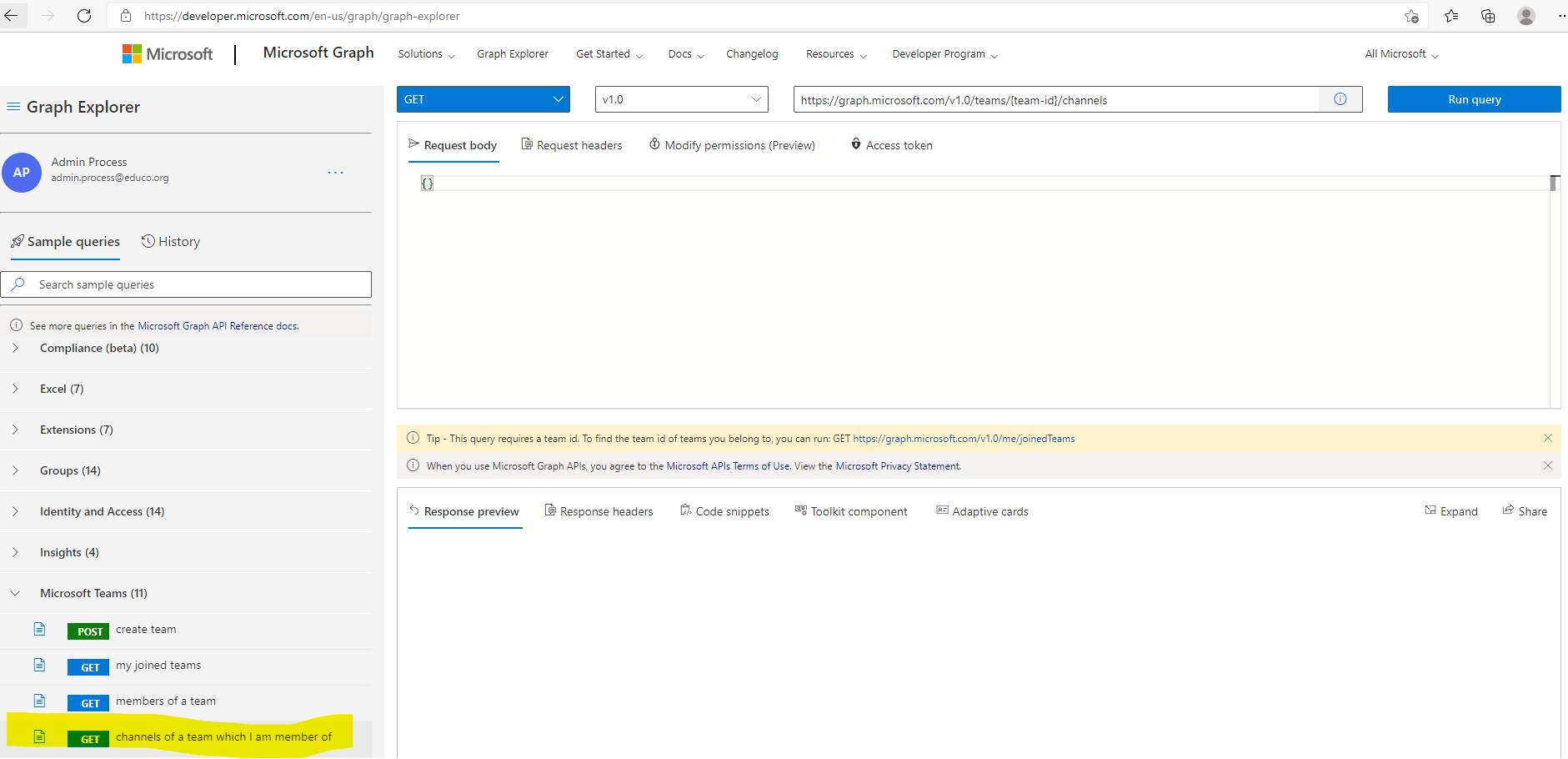Open the Code snippets tab
1568x759 pixels.
(724, 511)
